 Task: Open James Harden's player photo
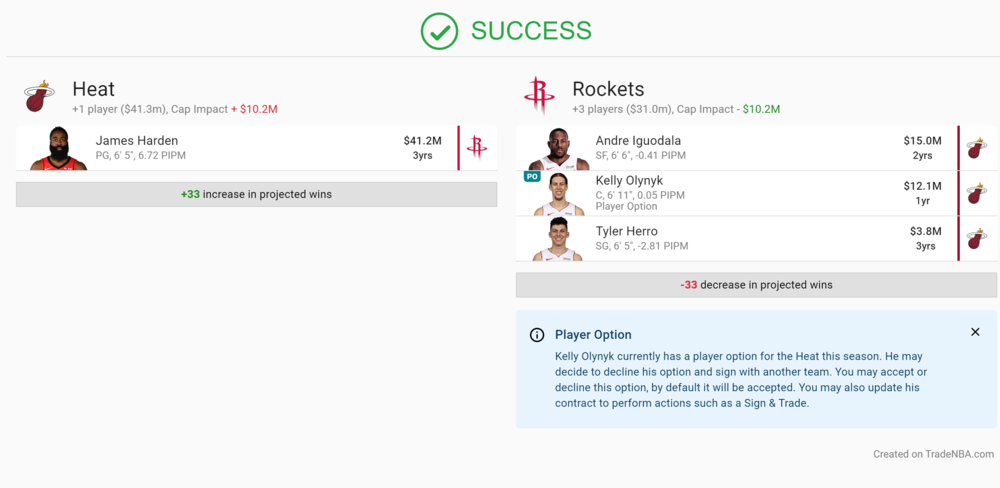(59, 148)
